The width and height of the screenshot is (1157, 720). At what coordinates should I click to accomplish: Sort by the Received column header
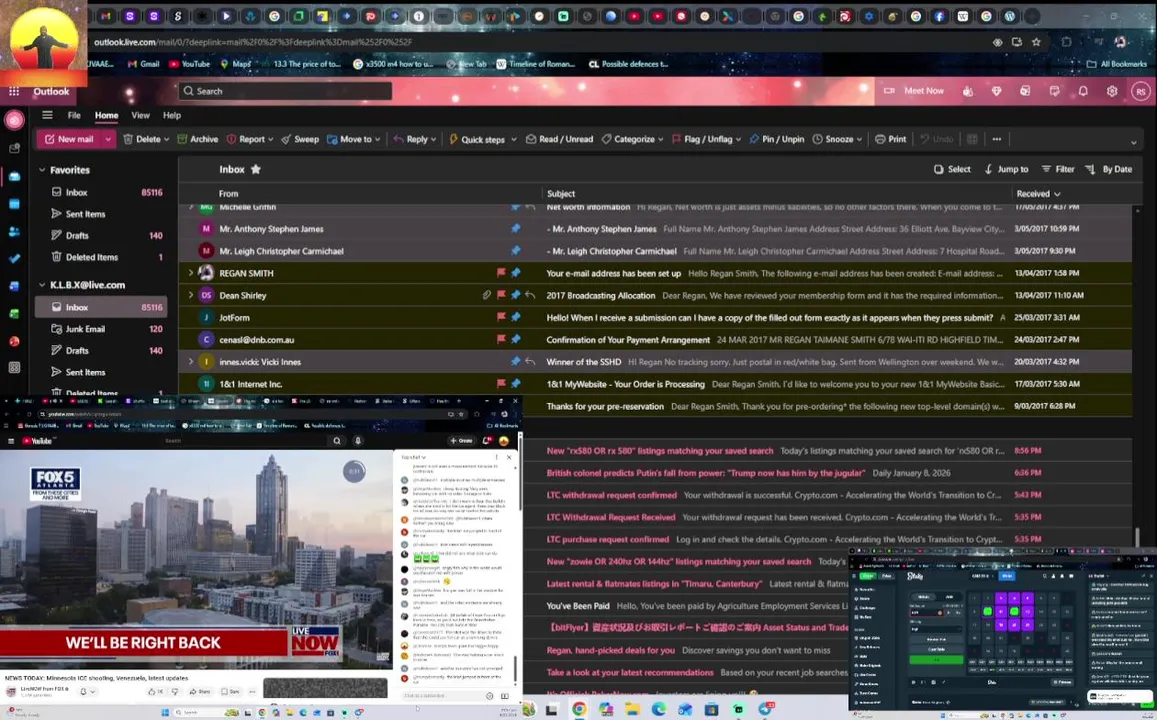coord(1038,193)
